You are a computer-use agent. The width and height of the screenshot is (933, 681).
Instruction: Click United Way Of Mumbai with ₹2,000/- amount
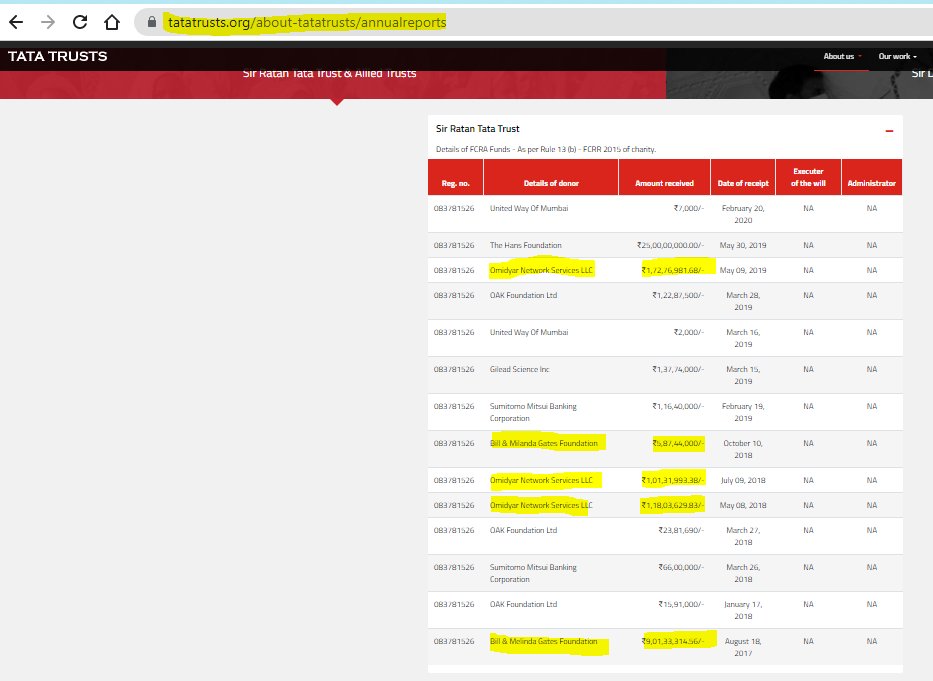click(x=529, y=332)
